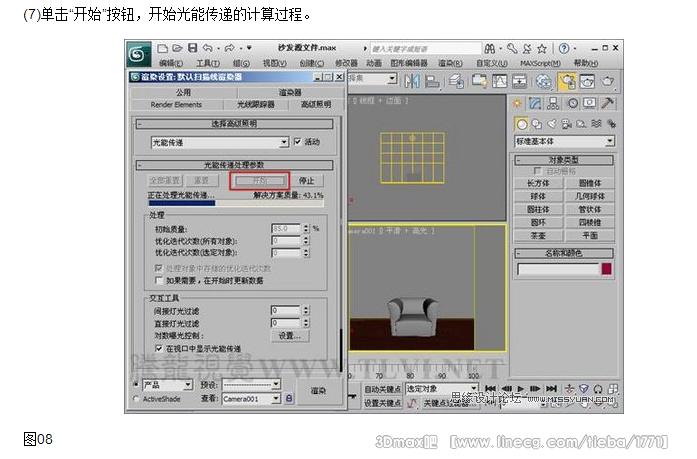The width and height of the screenshot is (697, 459).
Task: Open the Motion panel wheel icon
Action: [x=573, y=104]
